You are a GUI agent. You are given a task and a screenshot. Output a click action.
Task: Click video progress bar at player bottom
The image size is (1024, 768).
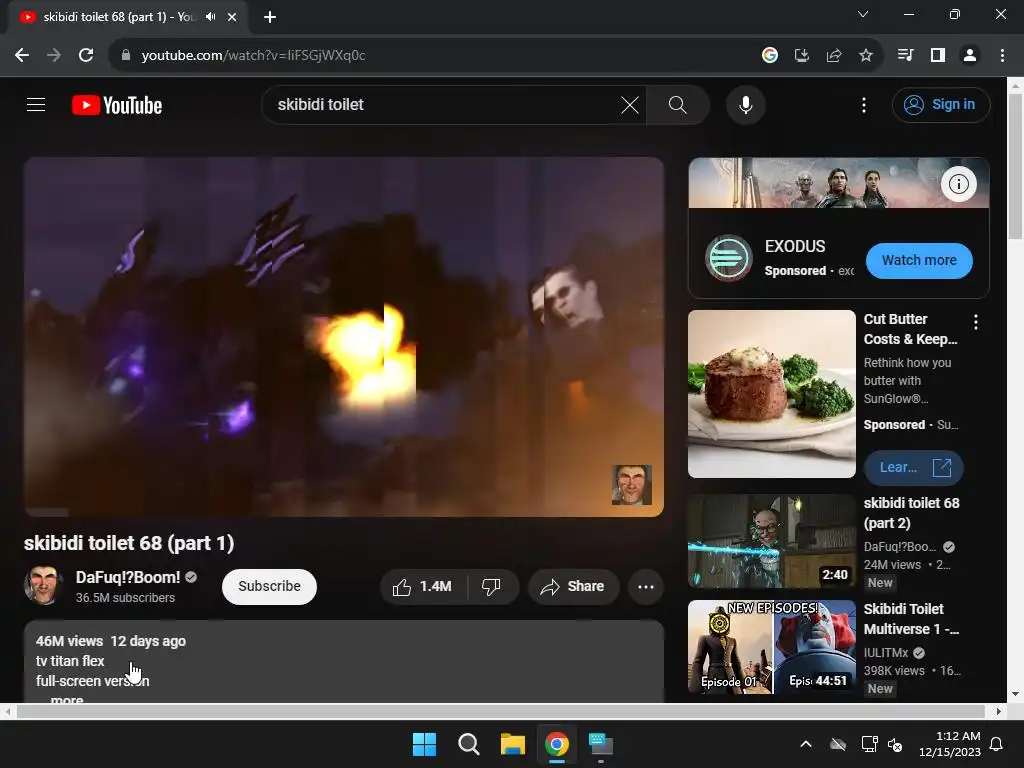(x=344, y=511)
